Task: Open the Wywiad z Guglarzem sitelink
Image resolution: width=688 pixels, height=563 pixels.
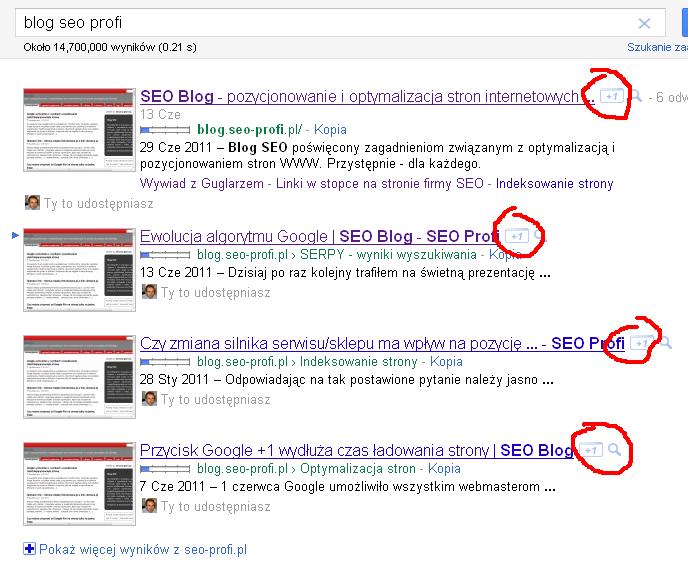Action: click(x=202, y=183)
